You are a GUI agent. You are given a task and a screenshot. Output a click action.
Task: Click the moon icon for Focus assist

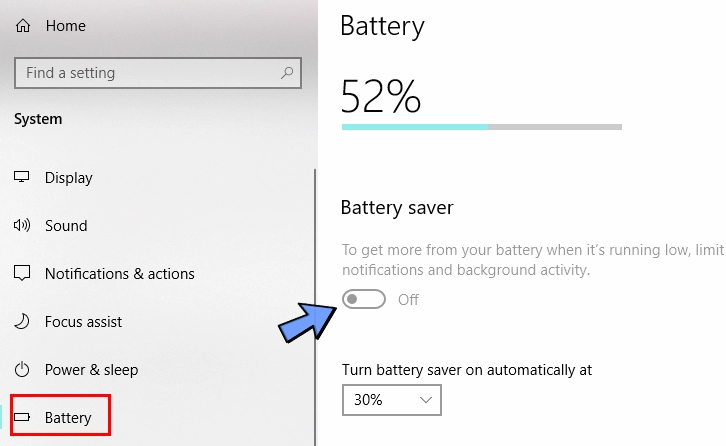(22, 322)
